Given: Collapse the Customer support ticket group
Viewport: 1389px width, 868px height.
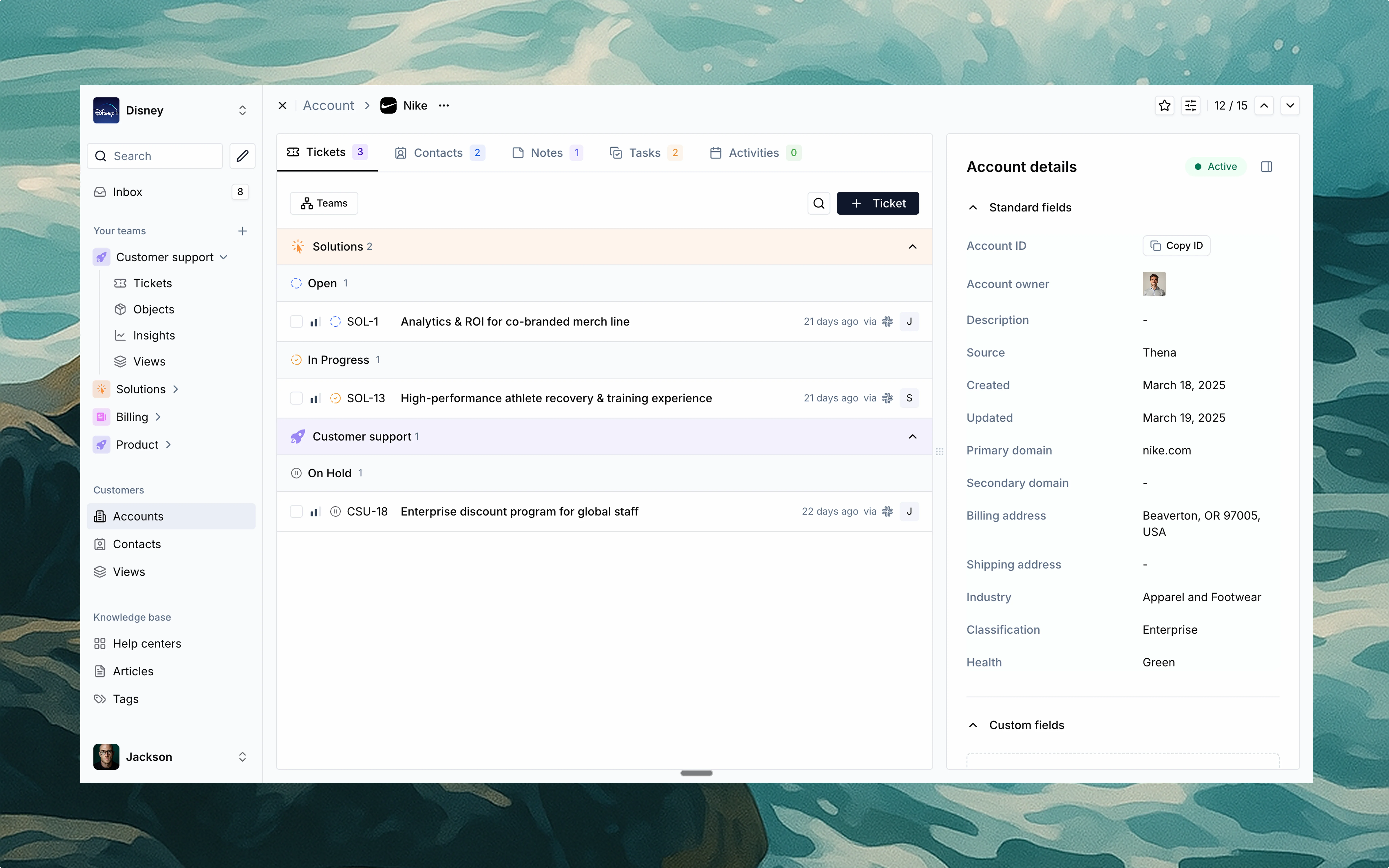Looking at the screenshot, I should click(x=913, y=437).
